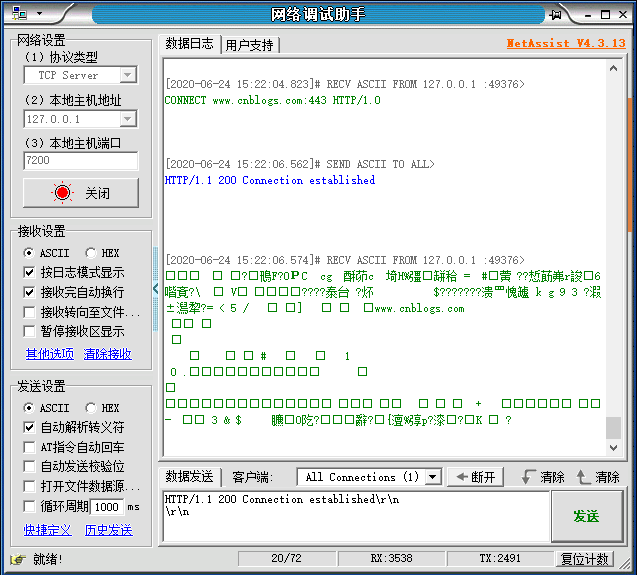Click the 清除接收 link
This screenshot has width=637, height=575.
108,354
